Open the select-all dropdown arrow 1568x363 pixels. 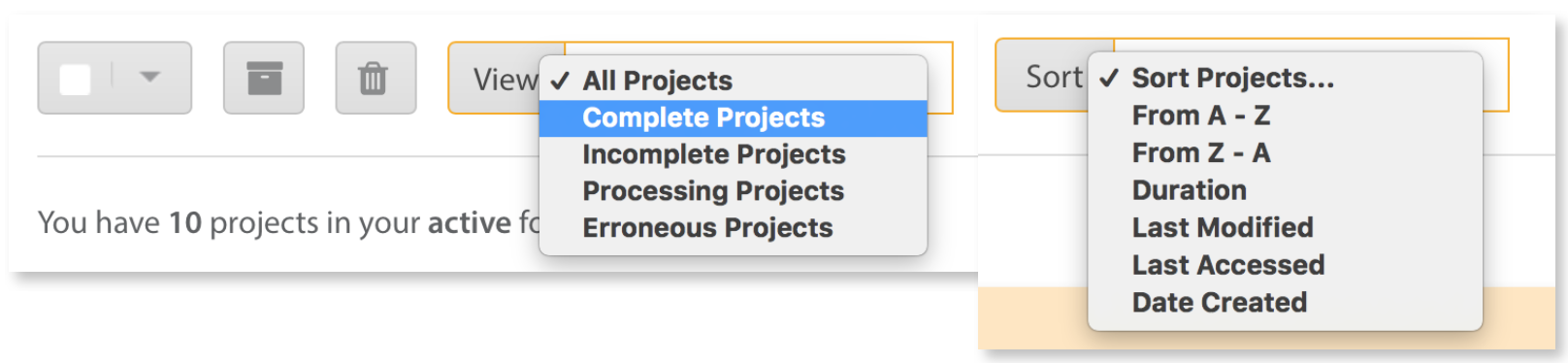149,77
